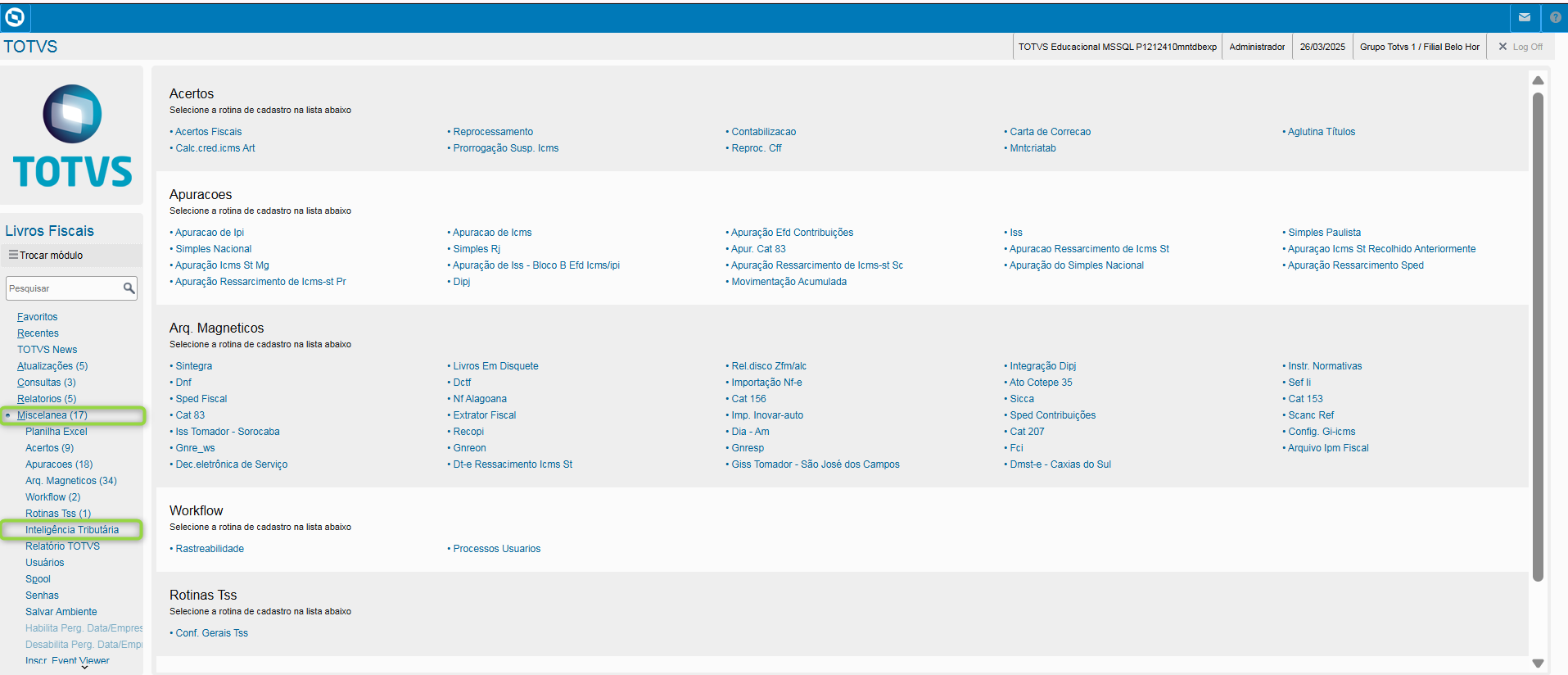Viewport: 1568px width, 675px height.
Task: Click the Administrador user field
Action: (1257, 47)
